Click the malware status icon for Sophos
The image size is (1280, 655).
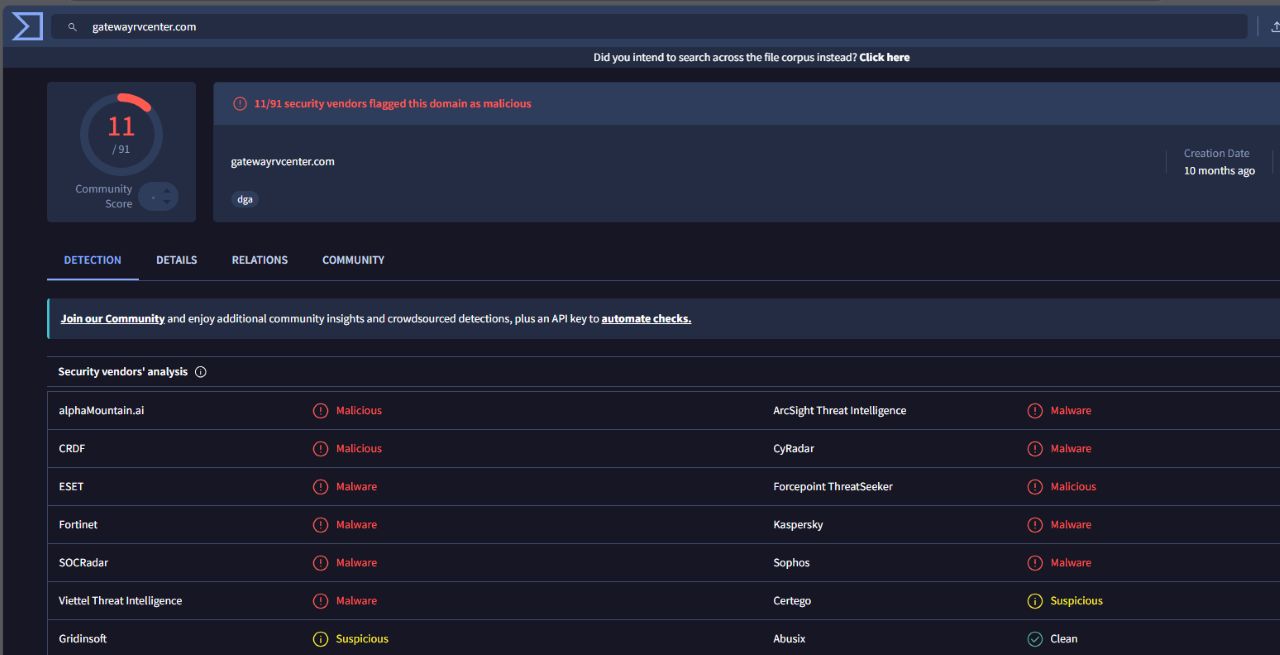pyautogui.click(x=1035, y=563)
